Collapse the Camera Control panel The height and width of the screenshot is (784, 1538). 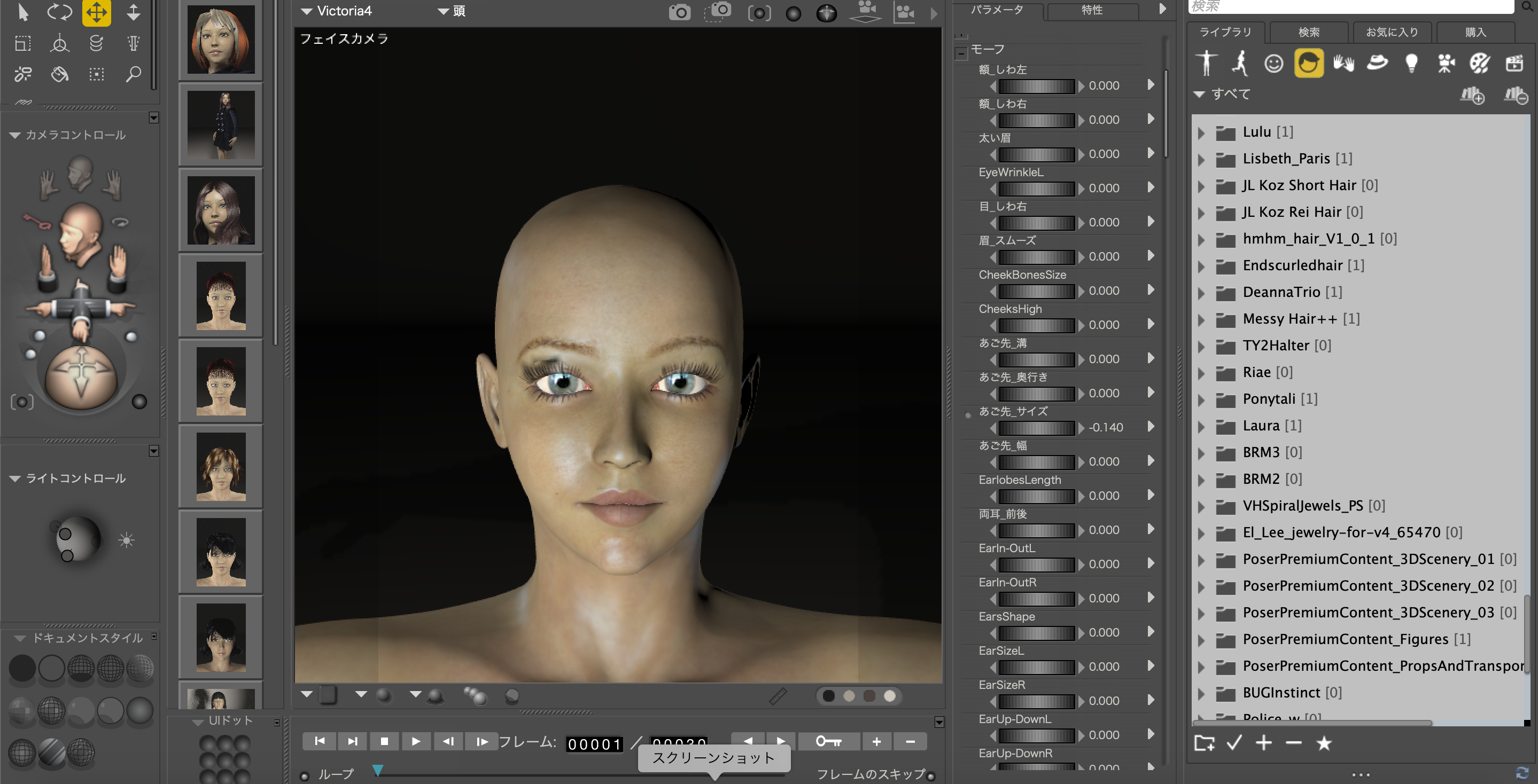(15, 136)
